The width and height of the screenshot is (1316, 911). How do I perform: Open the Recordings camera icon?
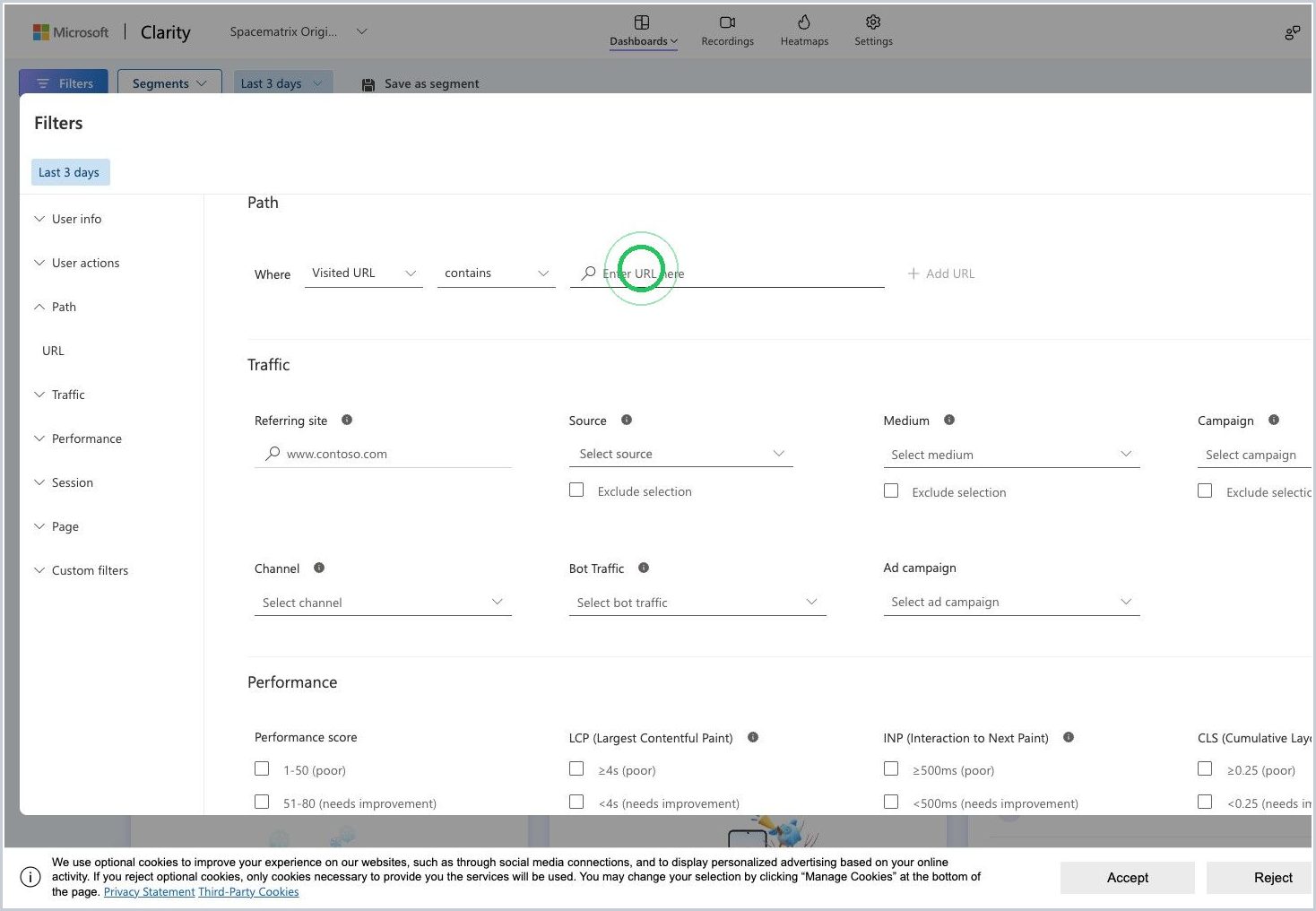coord(727,22)
